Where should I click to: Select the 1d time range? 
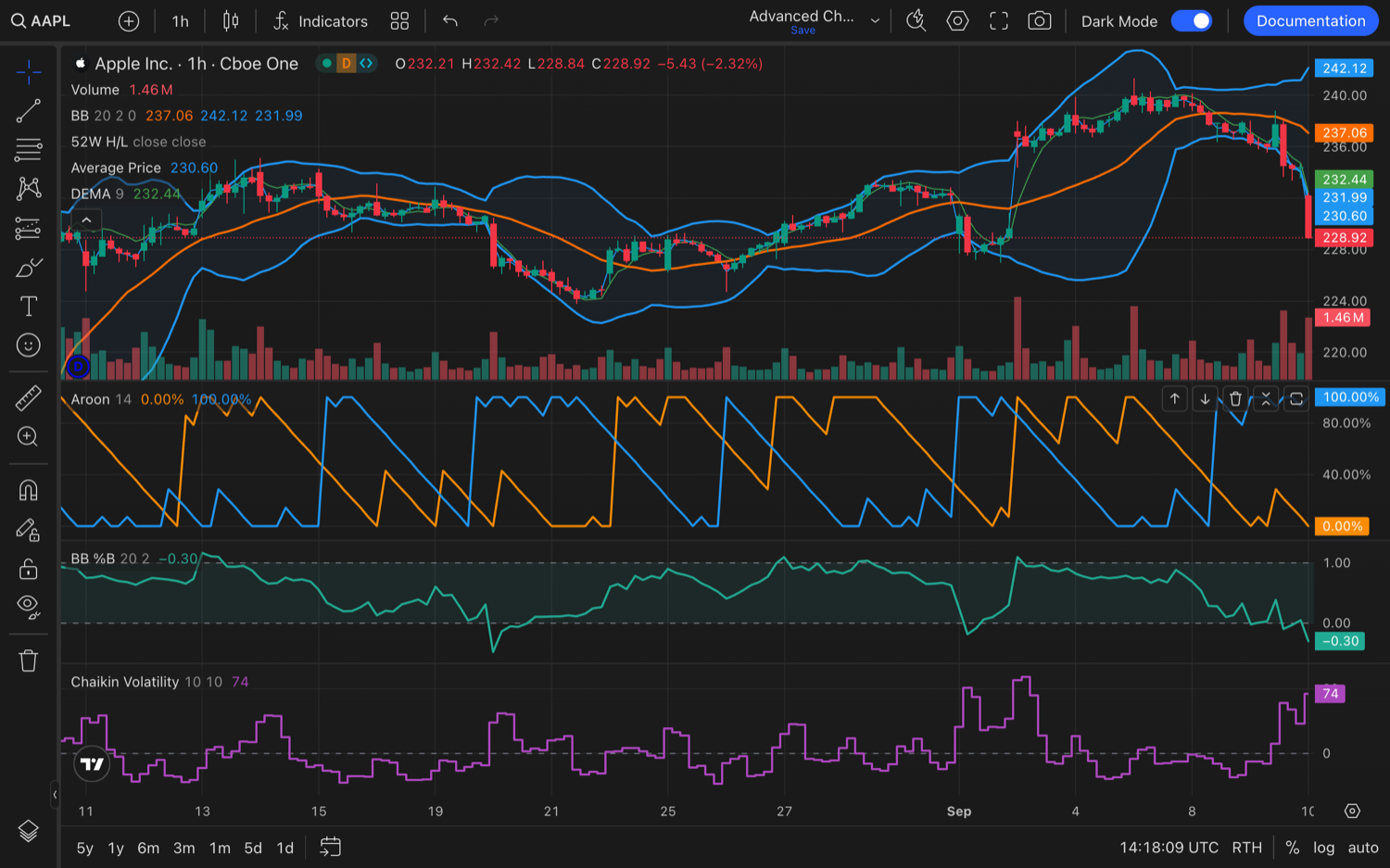[x=285, y=848]
